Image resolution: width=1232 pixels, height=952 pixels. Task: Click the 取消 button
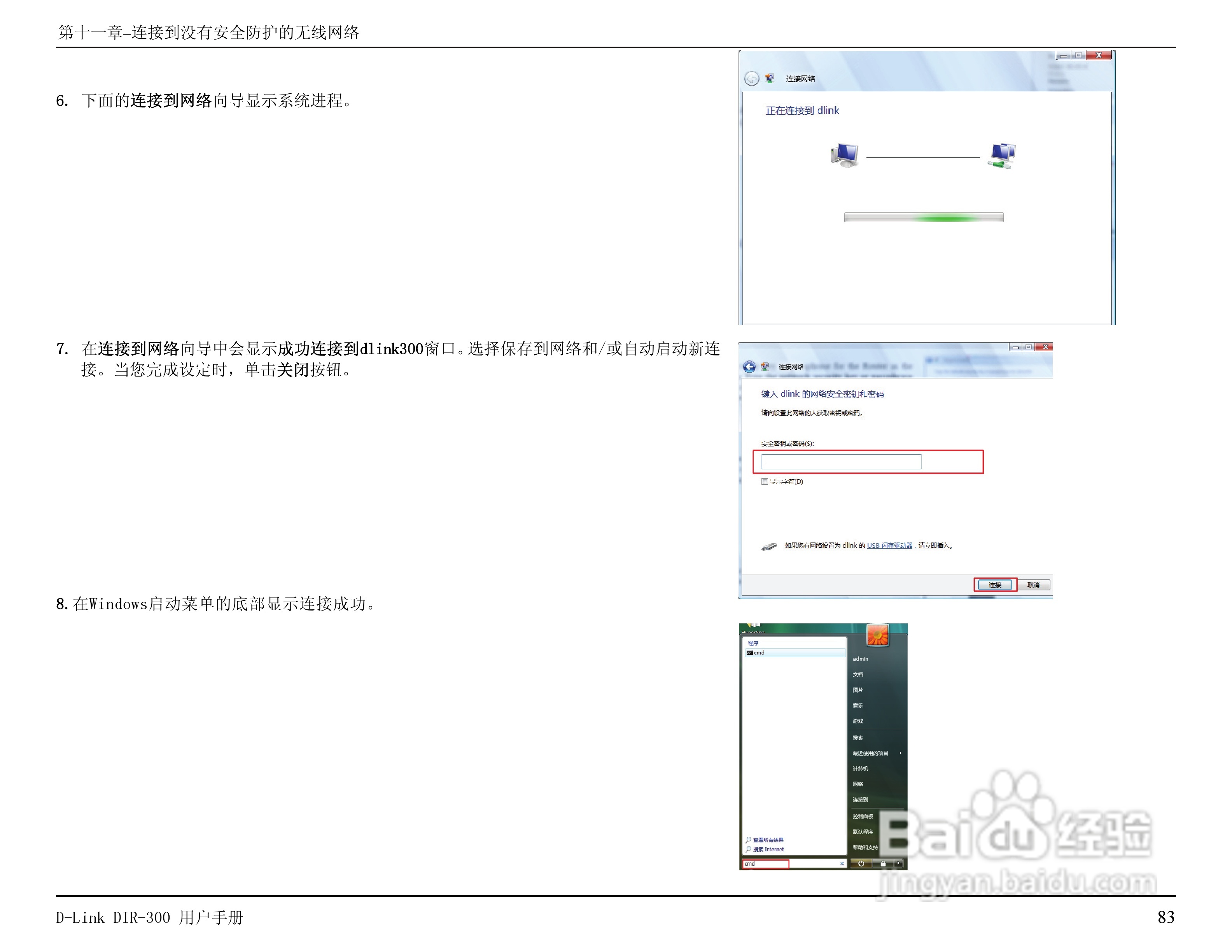click(x=1033, y=585)
